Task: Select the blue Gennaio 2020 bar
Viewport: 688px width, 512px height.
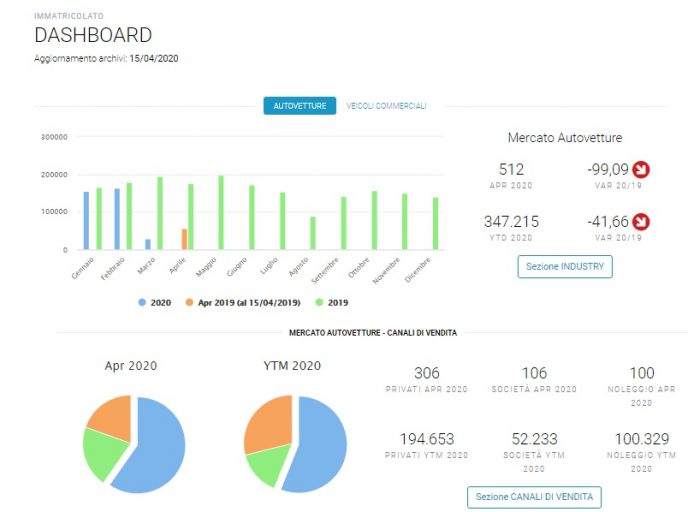Action: pyautogui.click(x=86, y=221)
